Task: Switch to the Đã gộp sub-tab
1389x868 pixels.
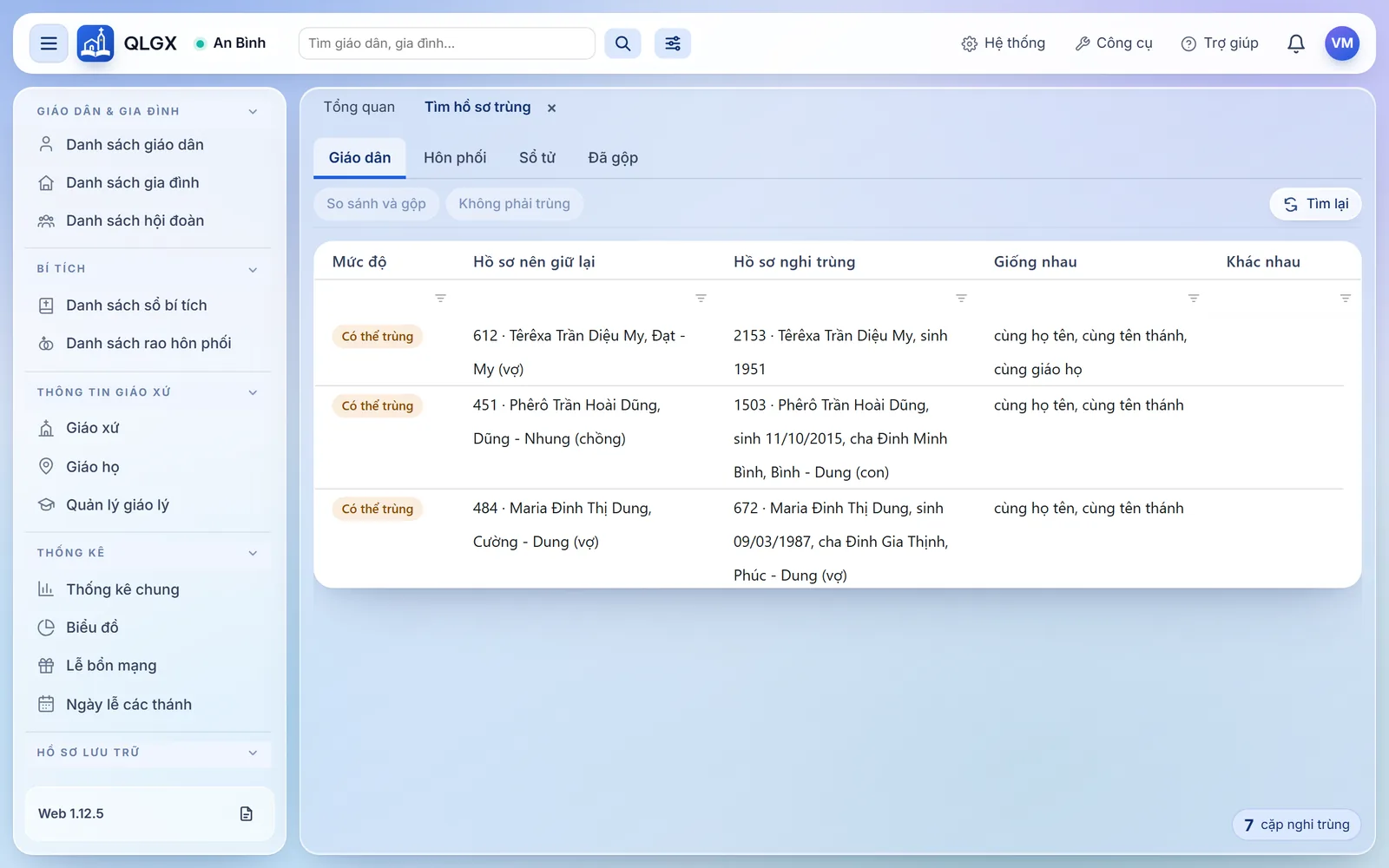Action: coord(613,158)
